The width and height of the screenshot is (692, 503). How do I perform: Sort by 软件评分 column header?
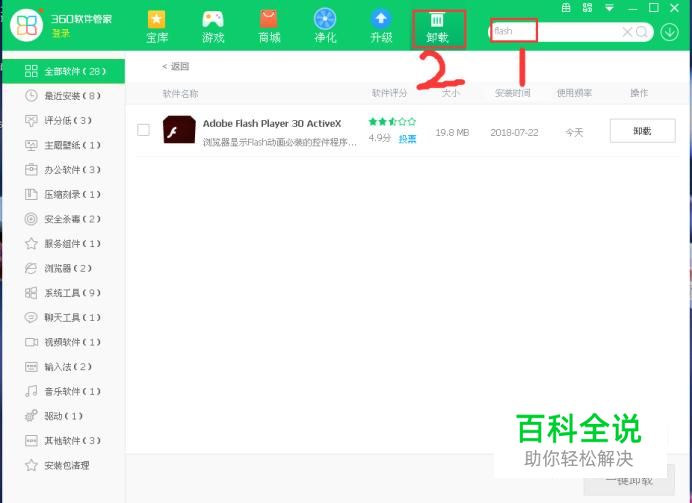(x=389, y=93)
